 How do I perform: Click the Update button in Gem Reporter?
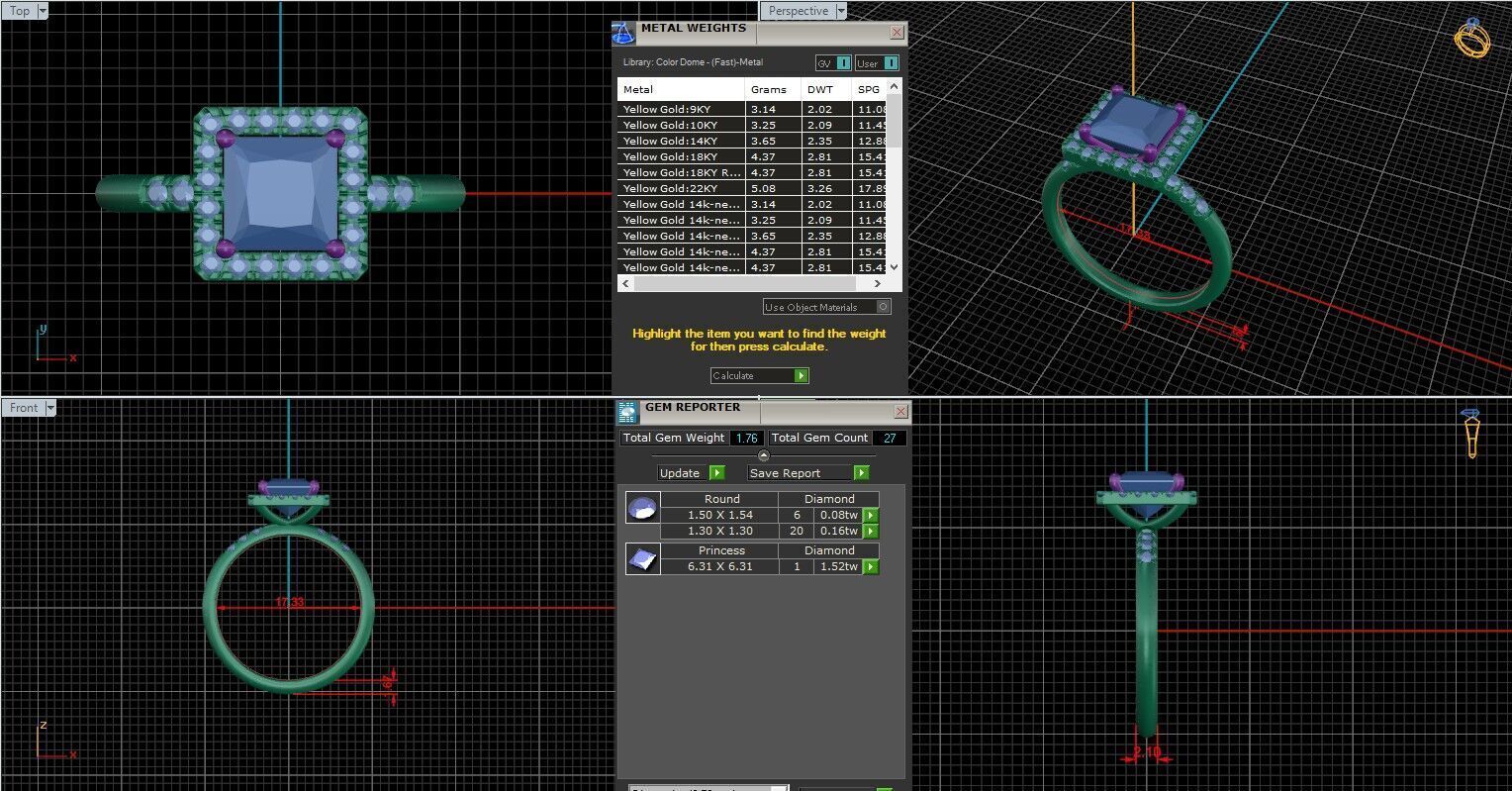pos(692,473)
